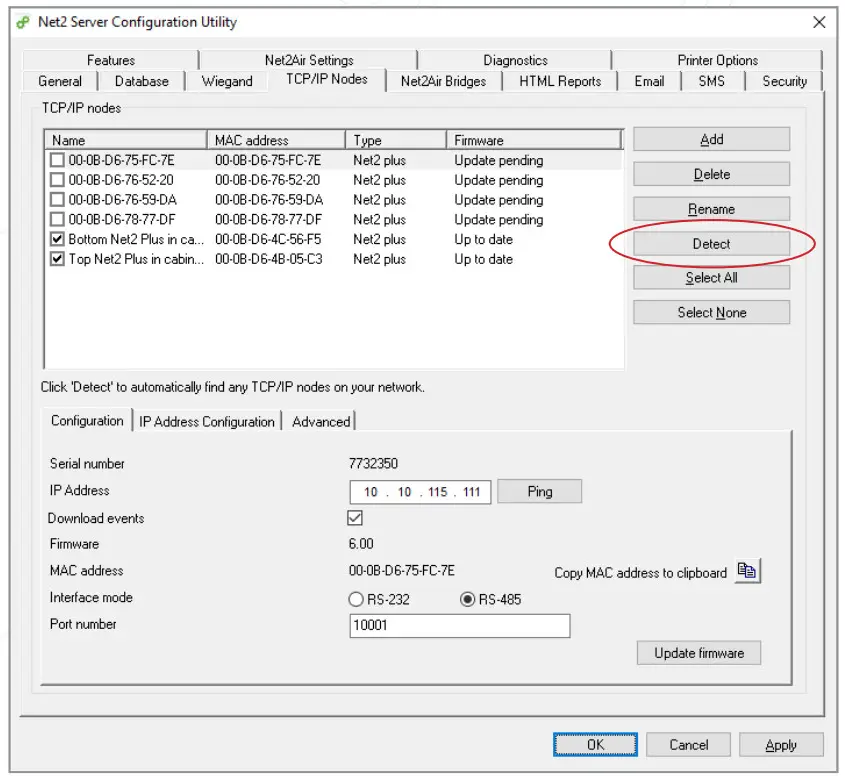
Task: Select the Configuration sub-tab
Action: point(87,420)
